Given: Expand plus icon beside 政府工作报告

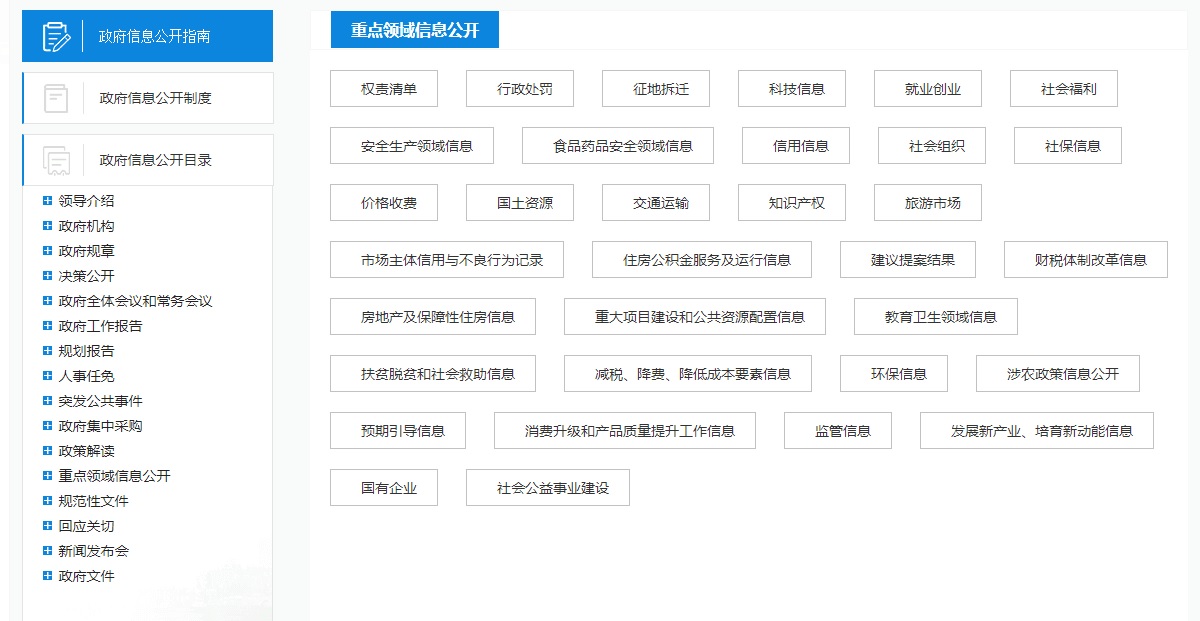Looking at the screenshot, I should [x=47, y=326].
